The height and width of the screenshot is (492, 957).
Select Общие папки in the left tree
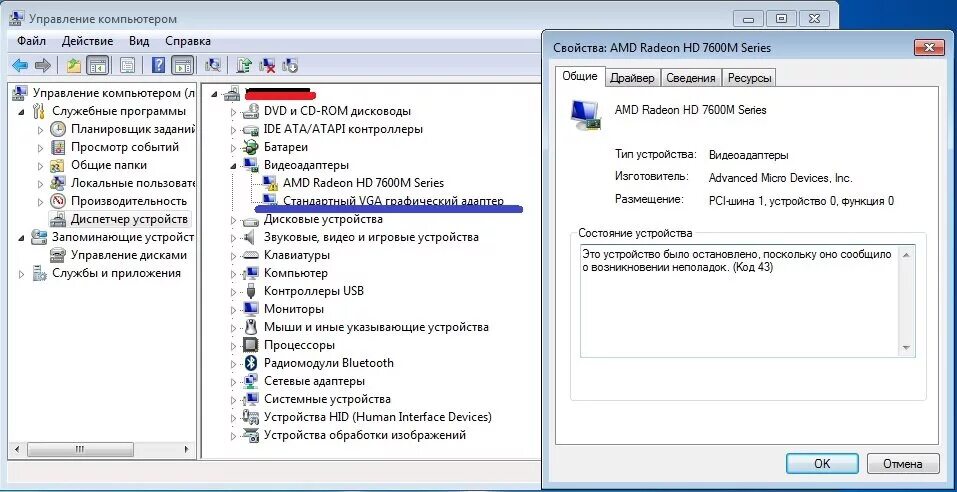(109, 165)
